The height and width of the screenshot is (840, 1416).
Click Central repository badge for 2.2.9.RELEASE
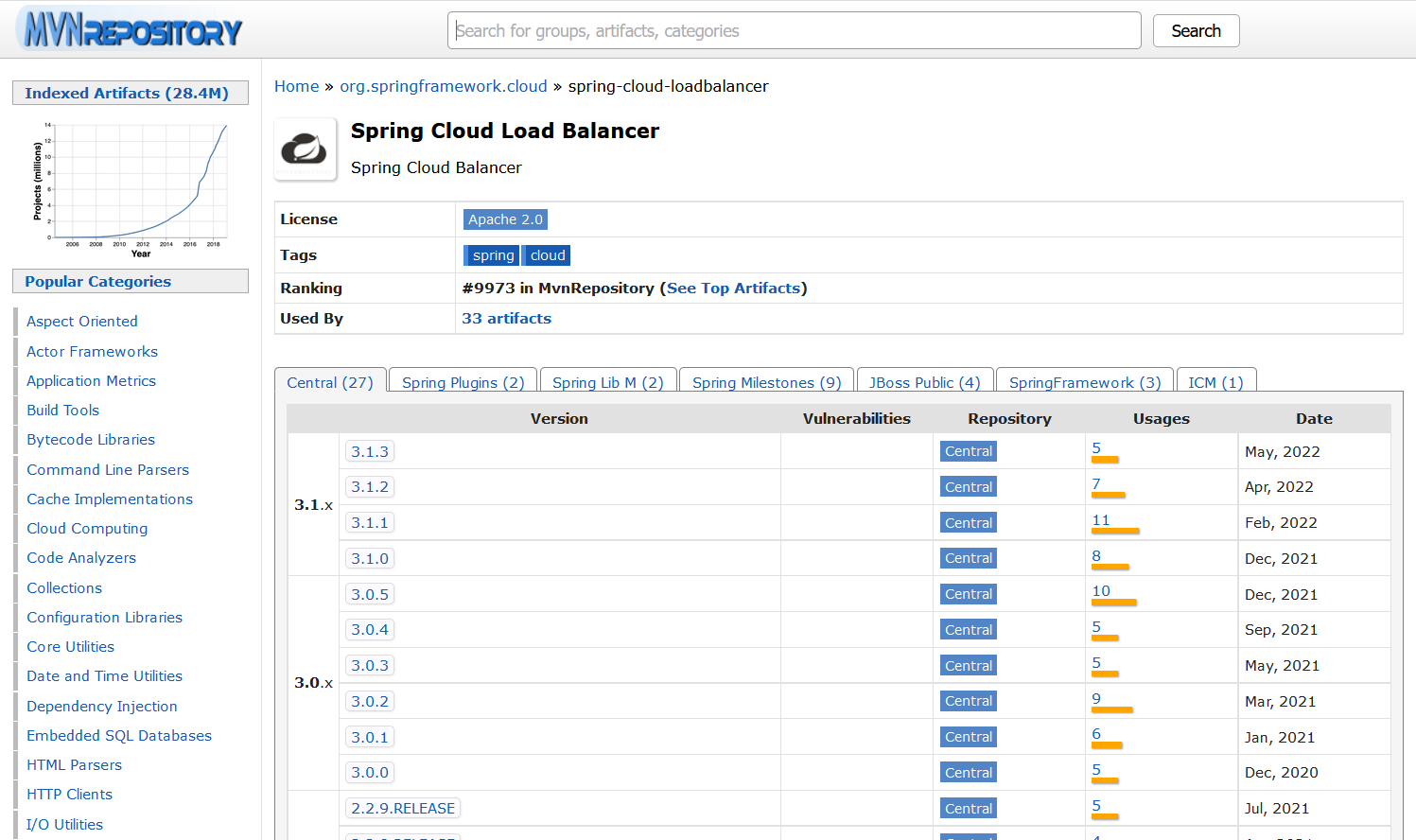coord(969,809)
